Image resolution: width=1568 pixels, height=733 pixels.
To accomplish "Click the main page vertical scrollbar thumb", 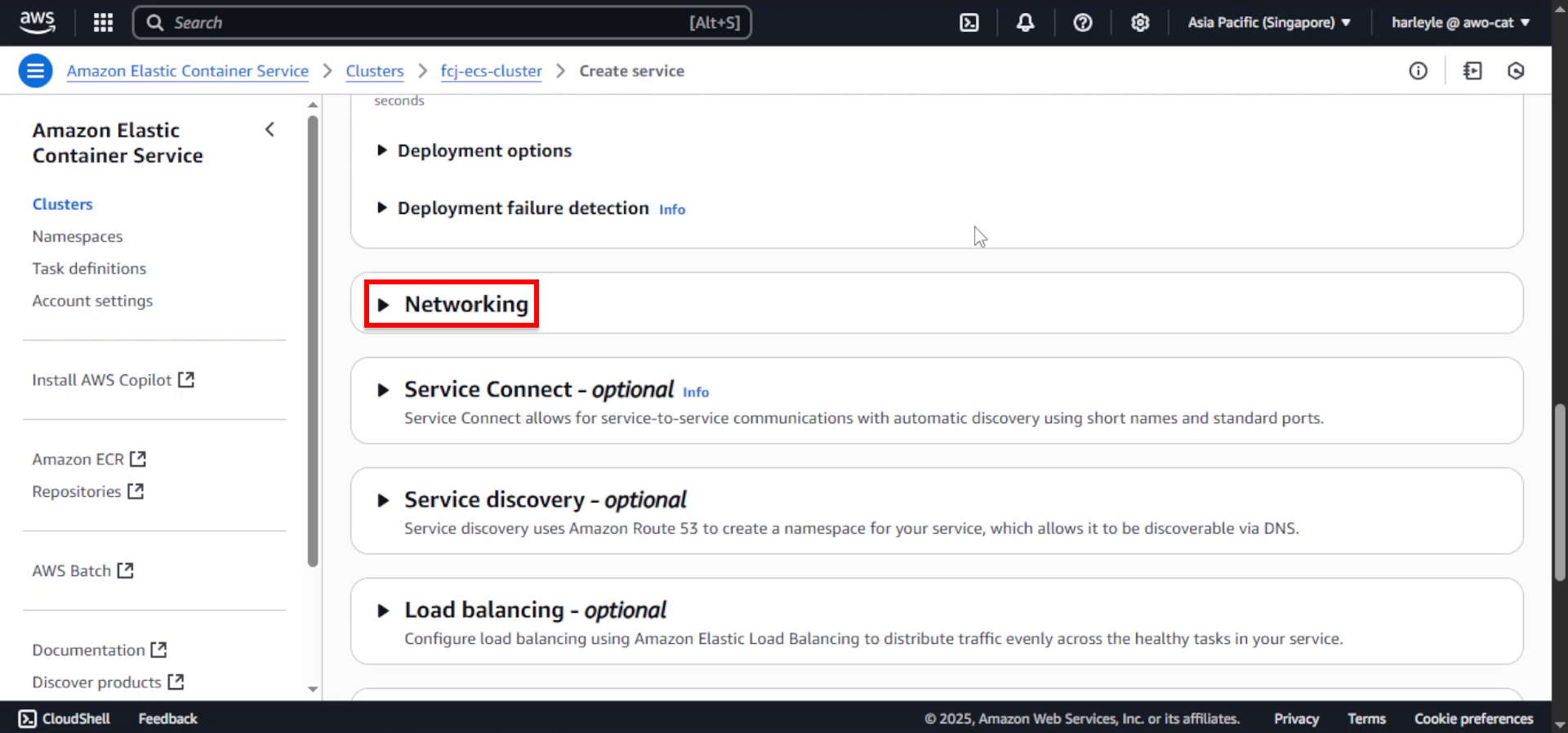I will [x=1560, y=492].
